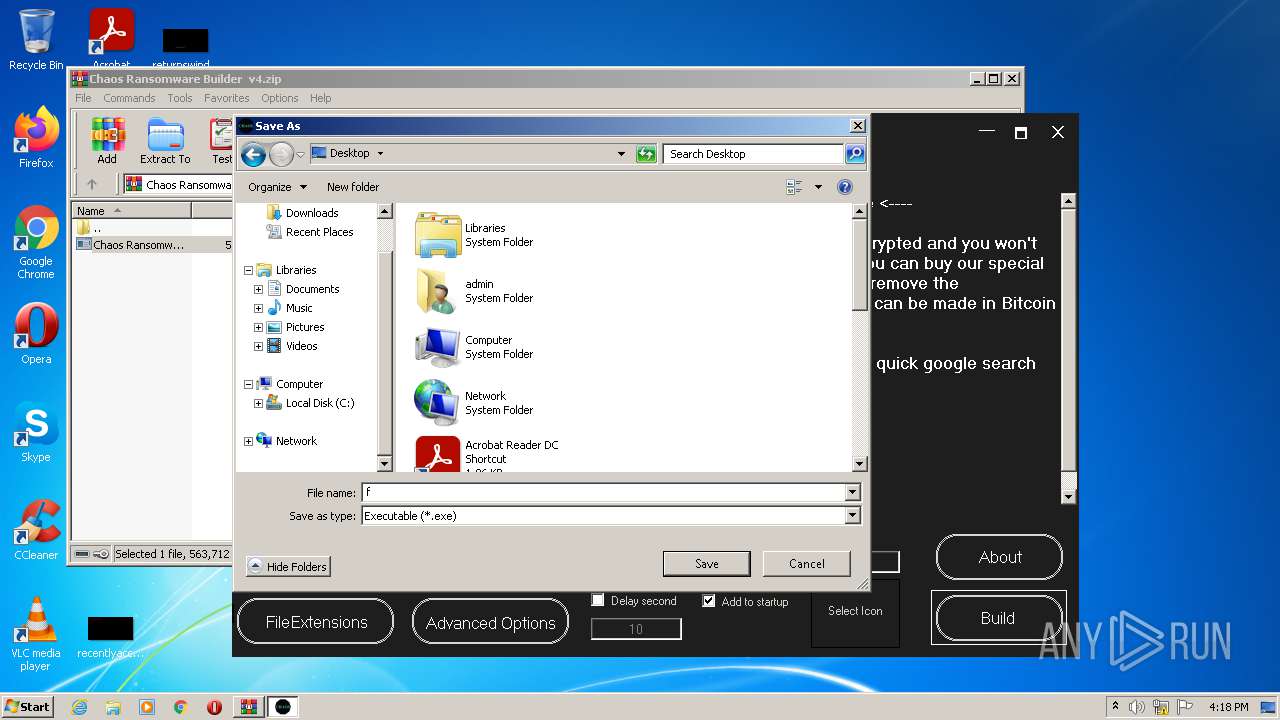Open the Save as type combo box
Viewport: 1280px width, 720px height.
click(x=610, y=516)
